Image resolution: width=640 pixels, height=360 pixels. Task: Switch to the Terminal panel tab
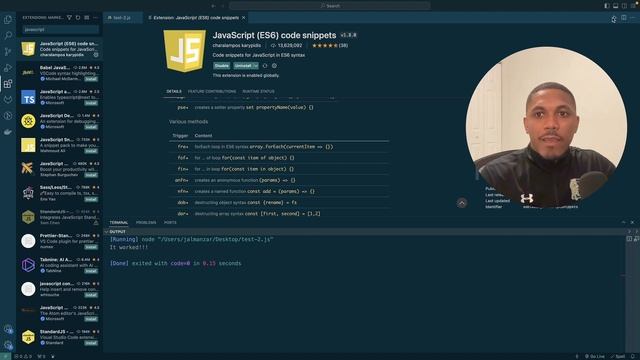119,222
